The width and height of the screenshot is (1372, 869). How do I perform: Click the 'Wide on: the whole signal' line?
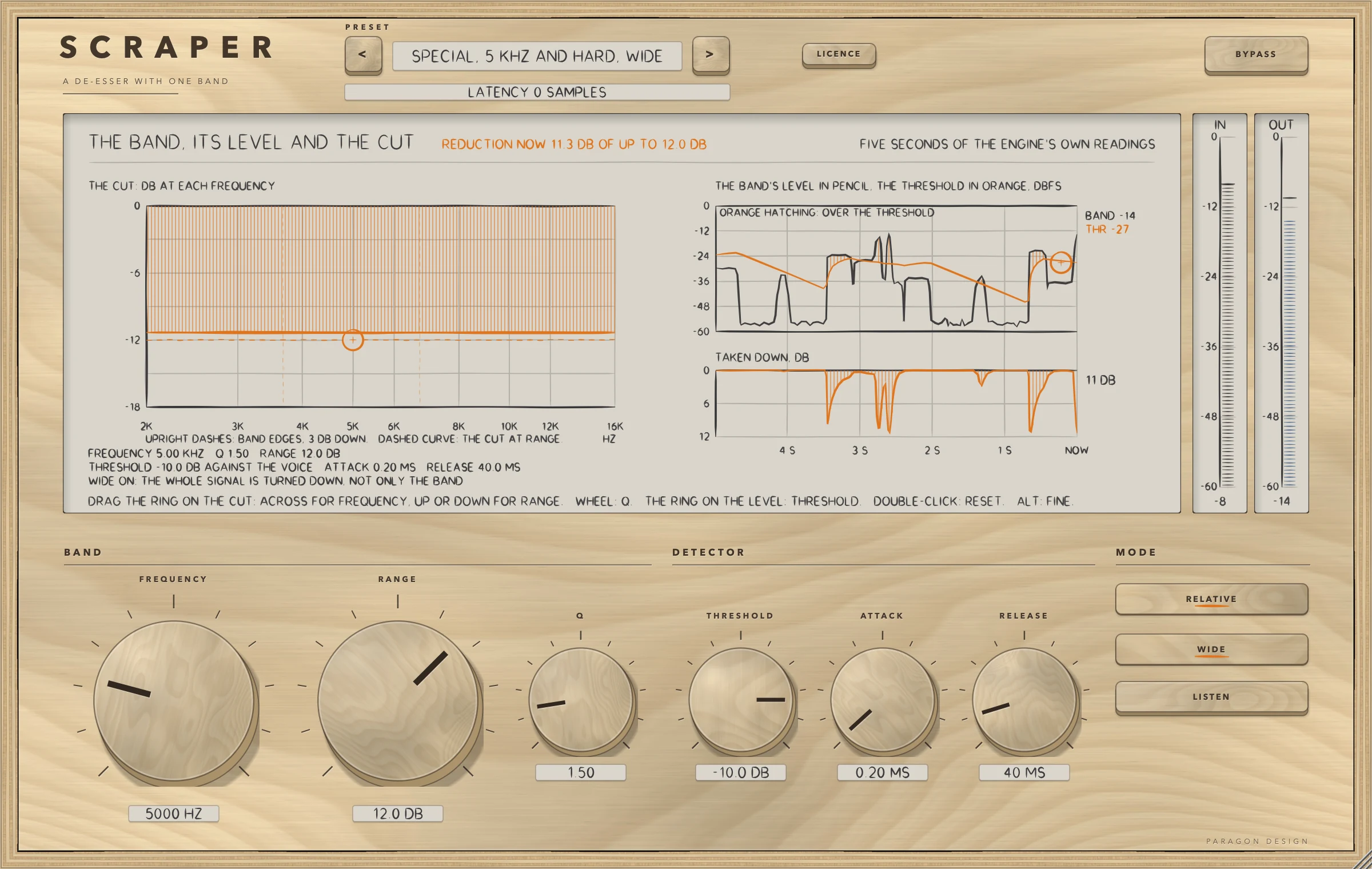click(x=276, y=481)
